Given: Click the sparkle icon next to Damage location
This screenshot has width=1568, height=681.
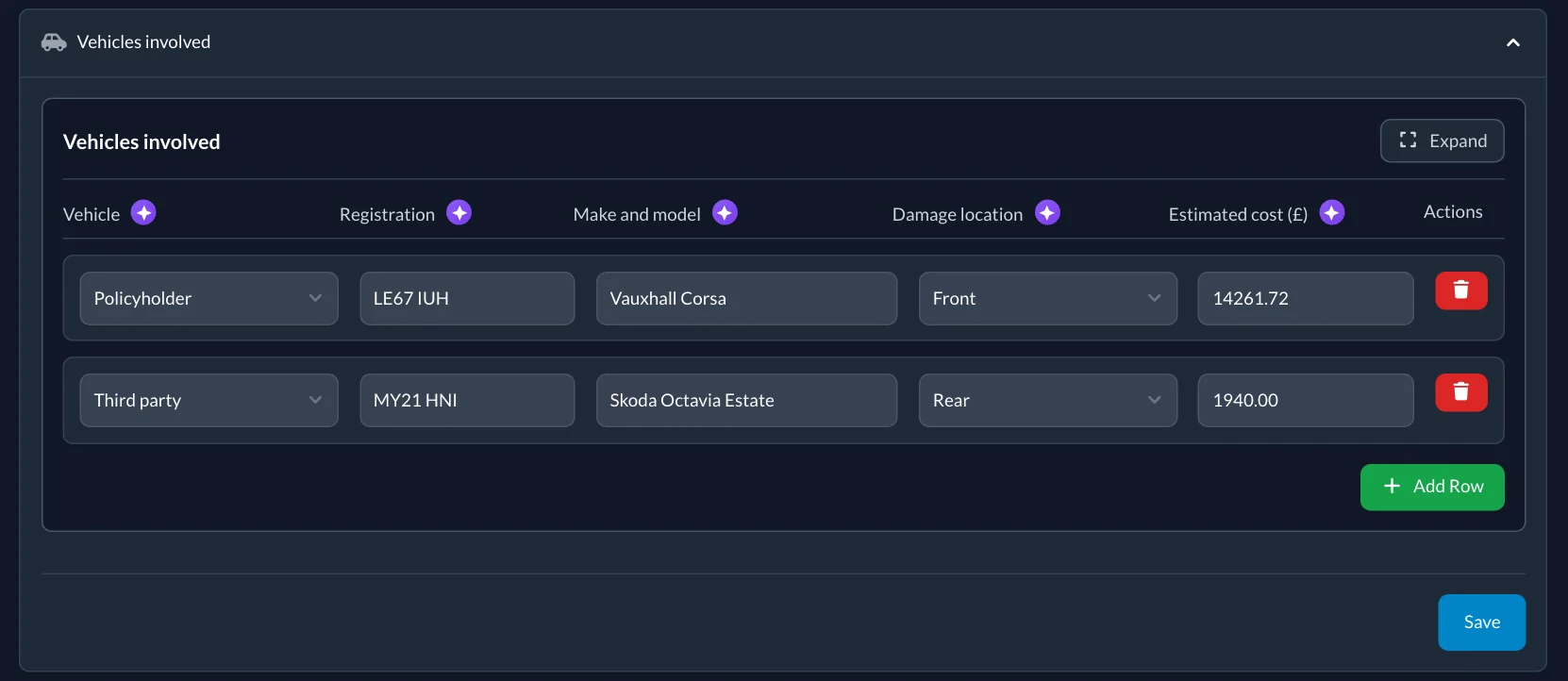Looking at the screenshot, I should click(x=1047, y=213).
